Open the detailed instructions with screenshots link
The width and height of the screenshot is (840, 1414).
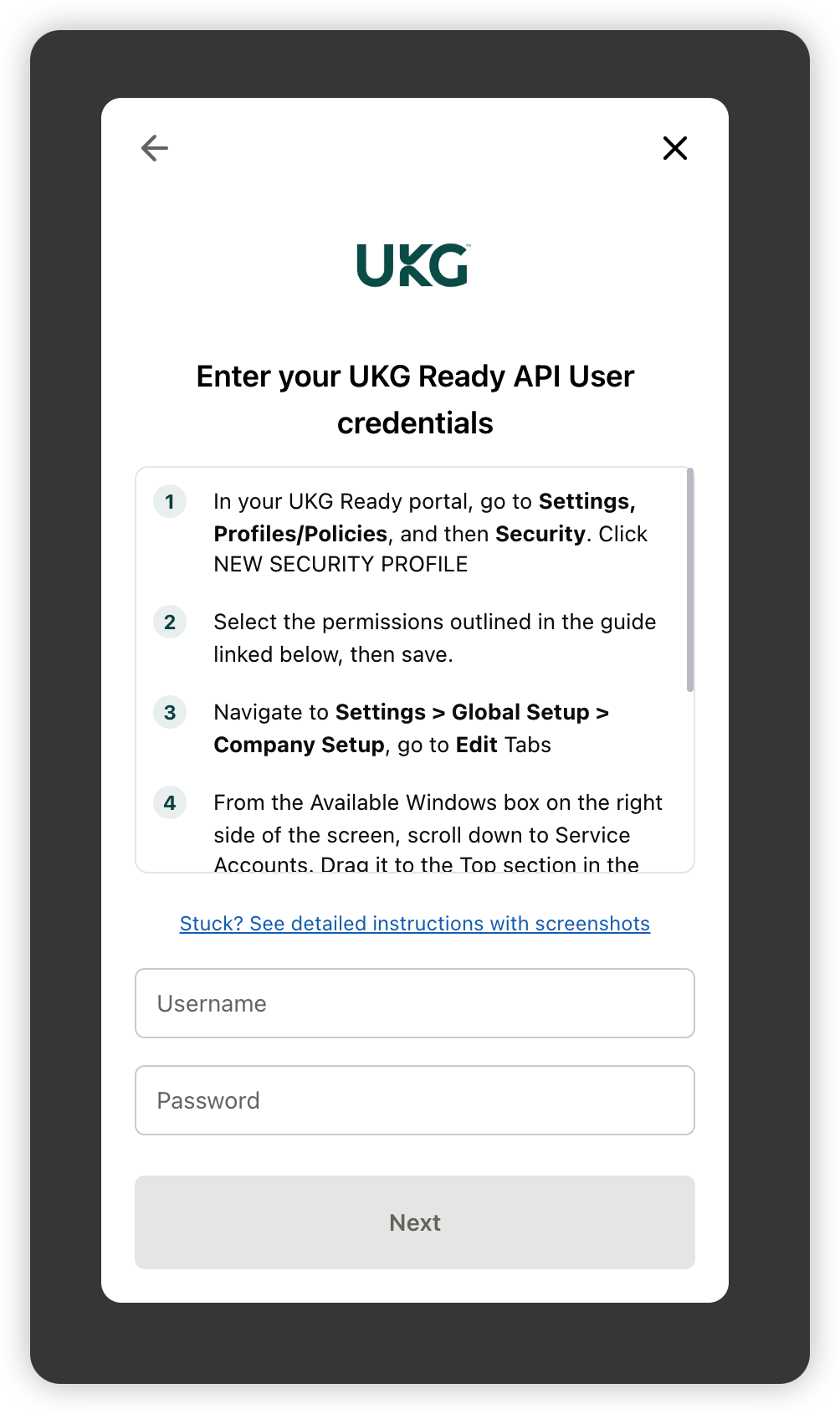[415, 924]
